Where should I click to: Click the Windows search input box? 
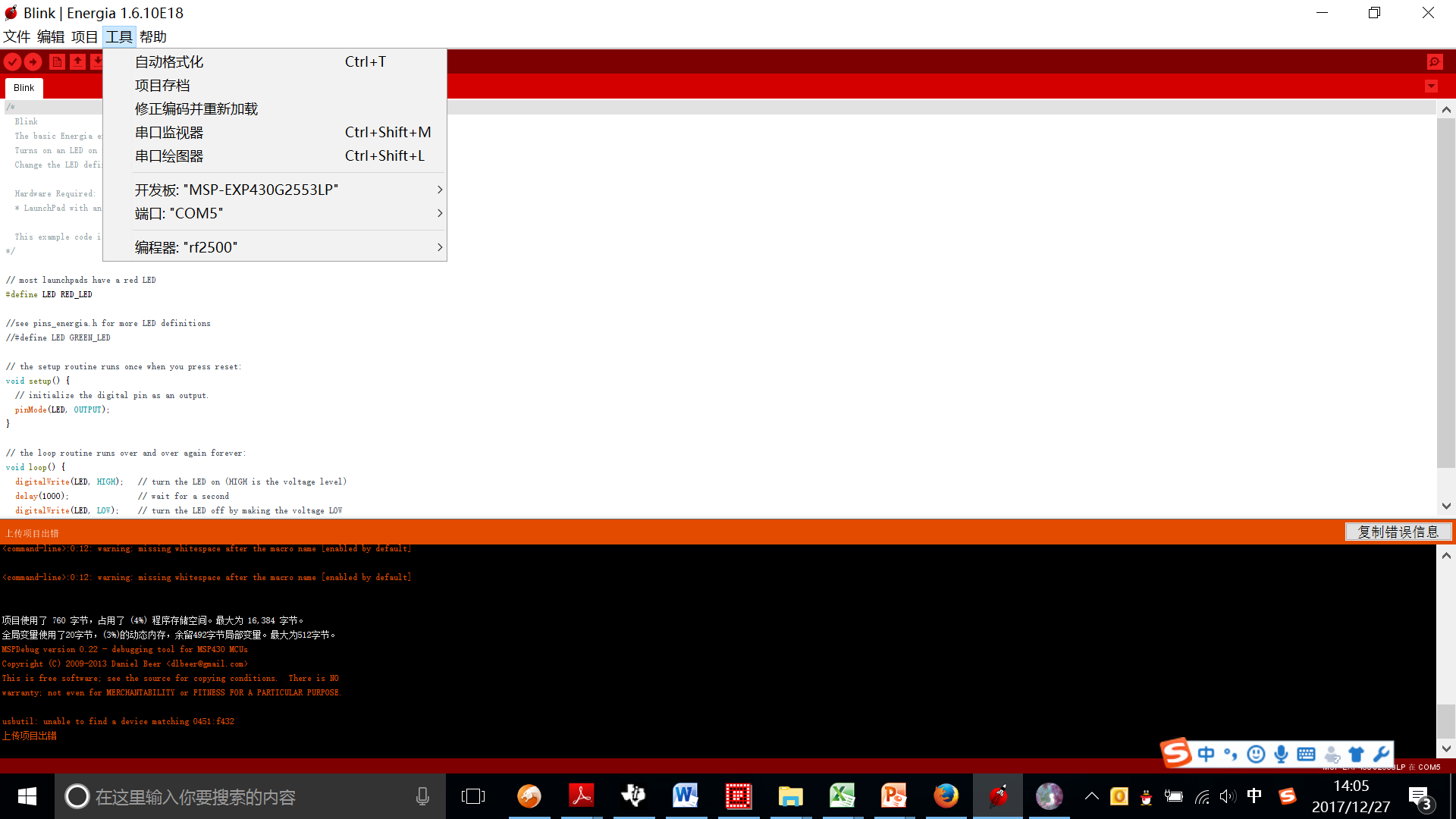[x=243, y=797]
